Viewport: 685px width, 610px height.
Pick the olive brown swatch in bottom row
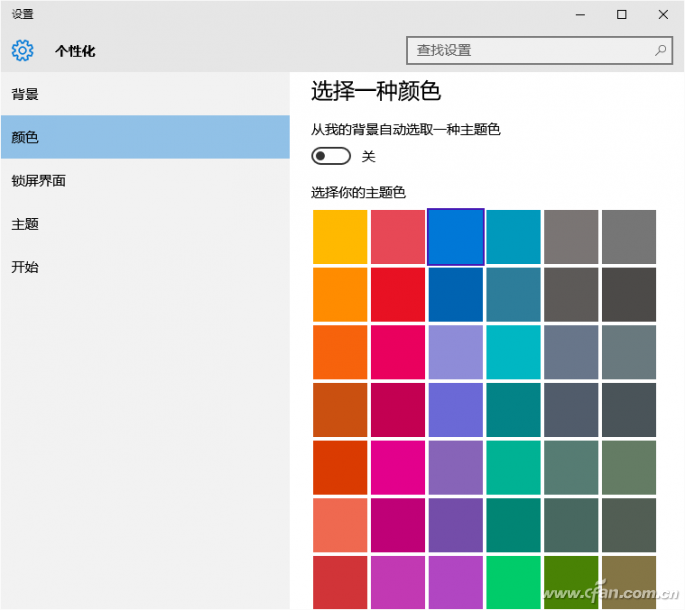(629, 582)
